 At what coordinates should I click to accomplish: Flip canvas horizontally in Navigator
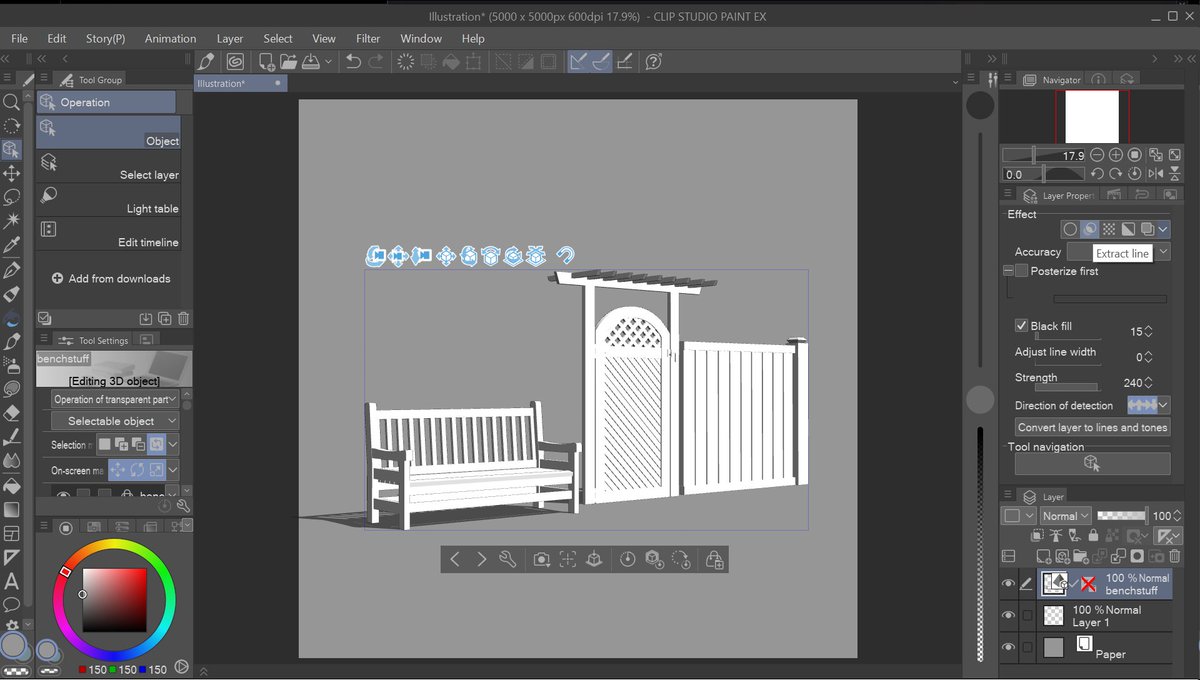(1154, 174)
